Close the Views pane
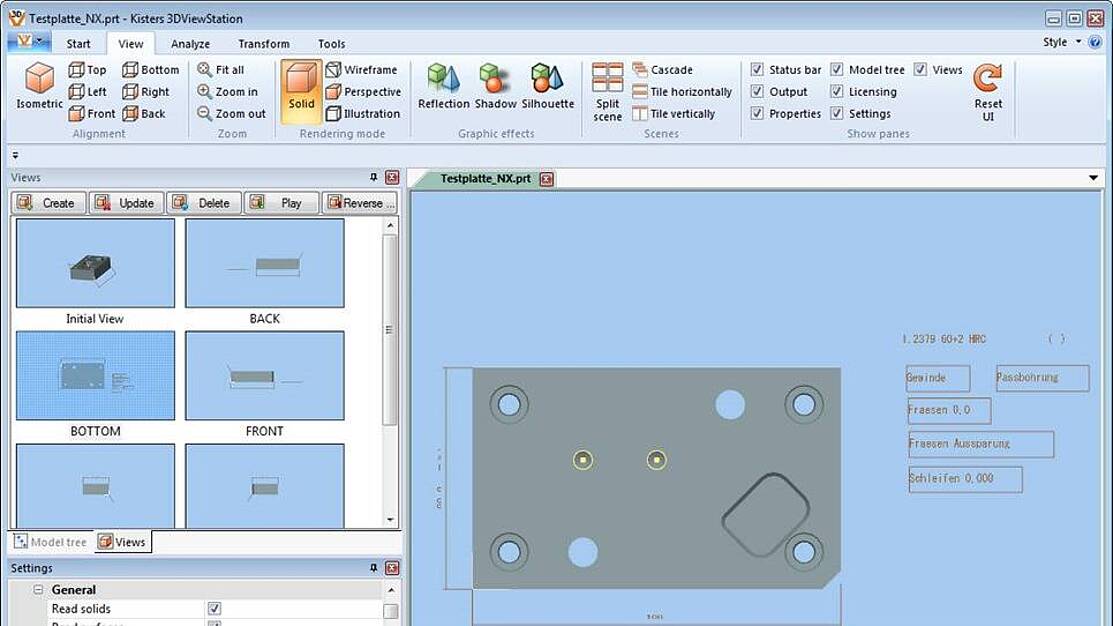1113x626 pixels. (x=392, y=177)
